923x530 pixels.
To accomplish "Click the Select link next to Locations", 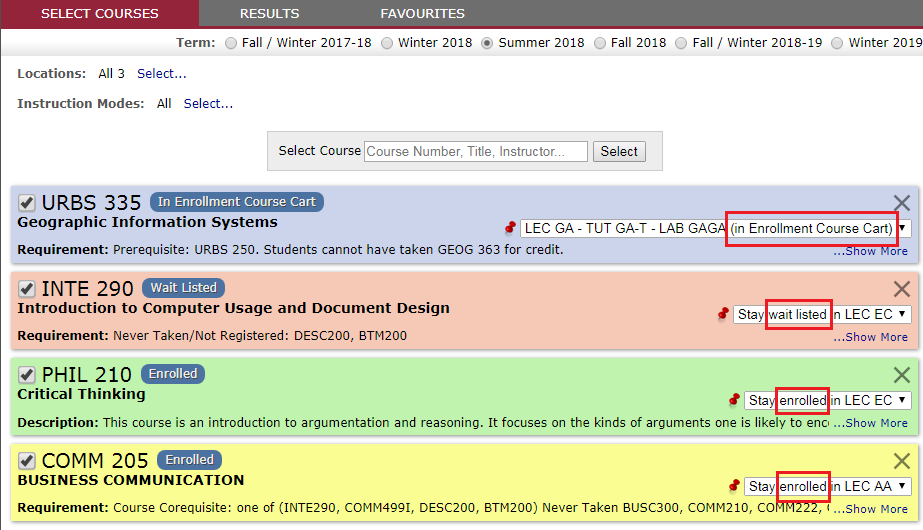I will 161,74.
